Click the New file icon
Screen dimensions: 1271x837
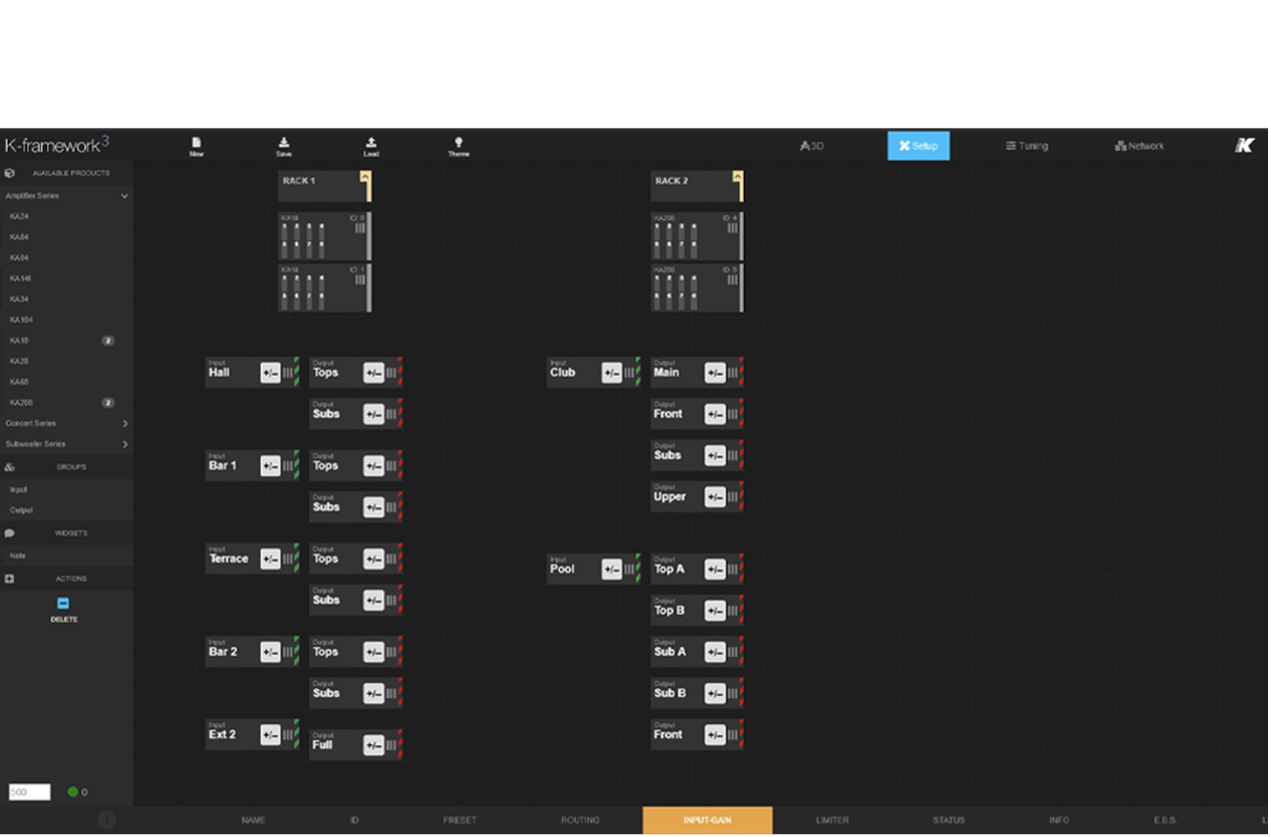coord(196,143)
